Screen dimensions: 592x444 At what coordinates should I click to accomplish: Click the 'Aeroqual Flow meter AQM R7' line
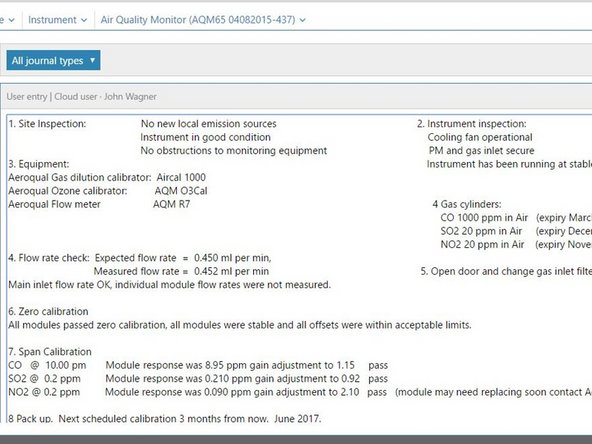coord(99,204)
